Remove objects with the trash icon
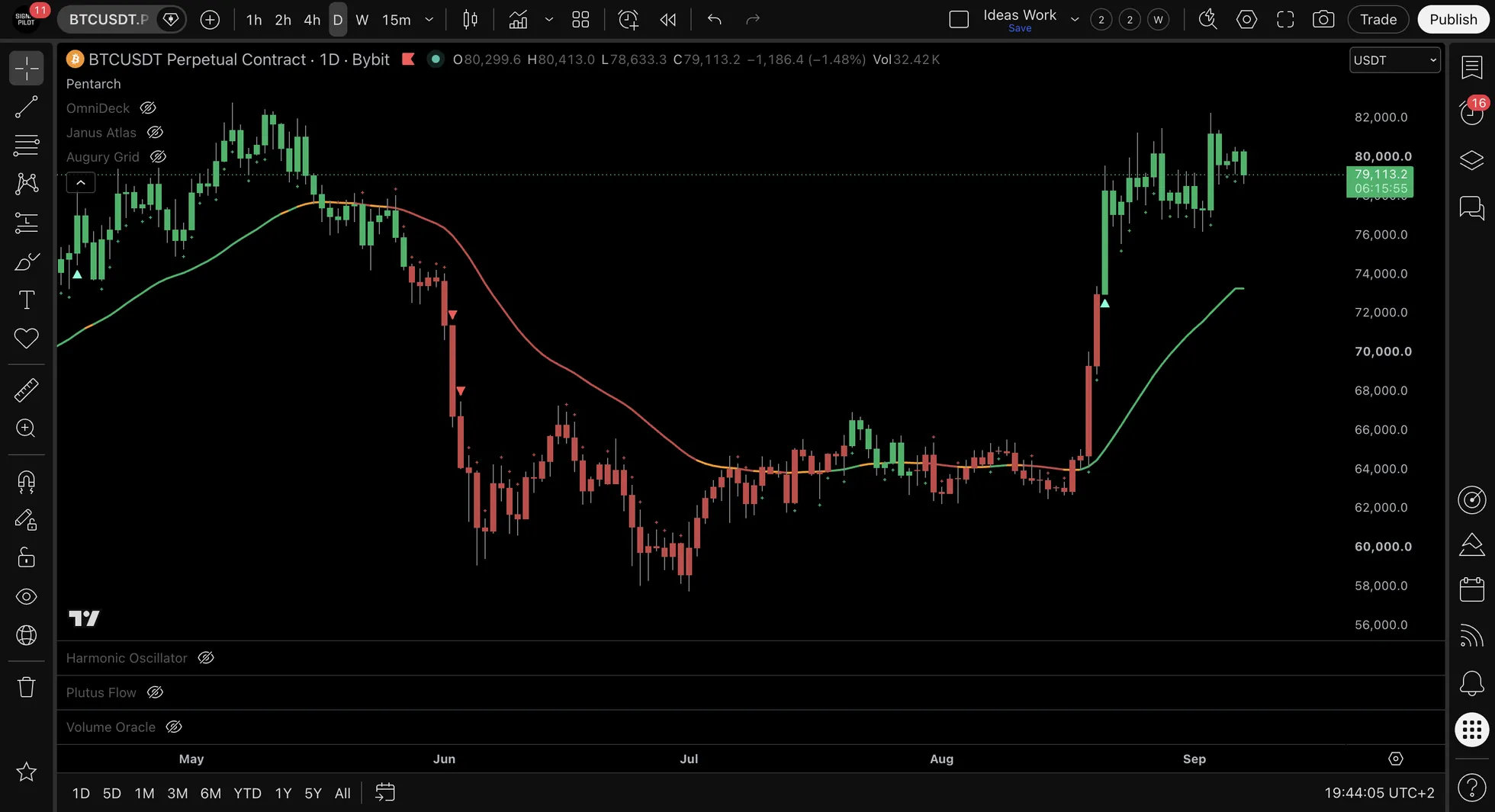This screenshot has width=1495, height=812. click(27, 687)
